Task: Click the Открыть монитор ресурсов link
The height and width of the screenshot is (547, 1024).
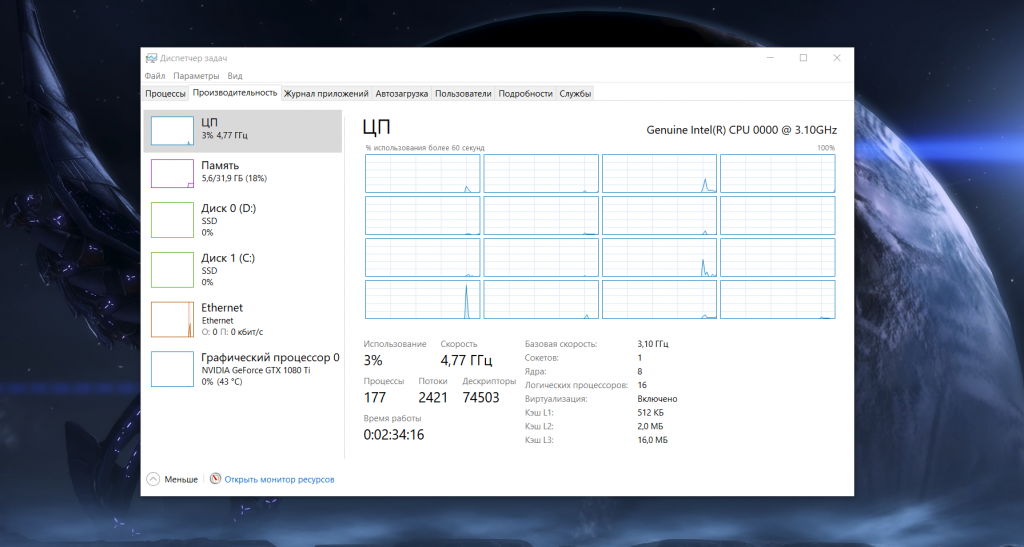Action: coord(279,480)
